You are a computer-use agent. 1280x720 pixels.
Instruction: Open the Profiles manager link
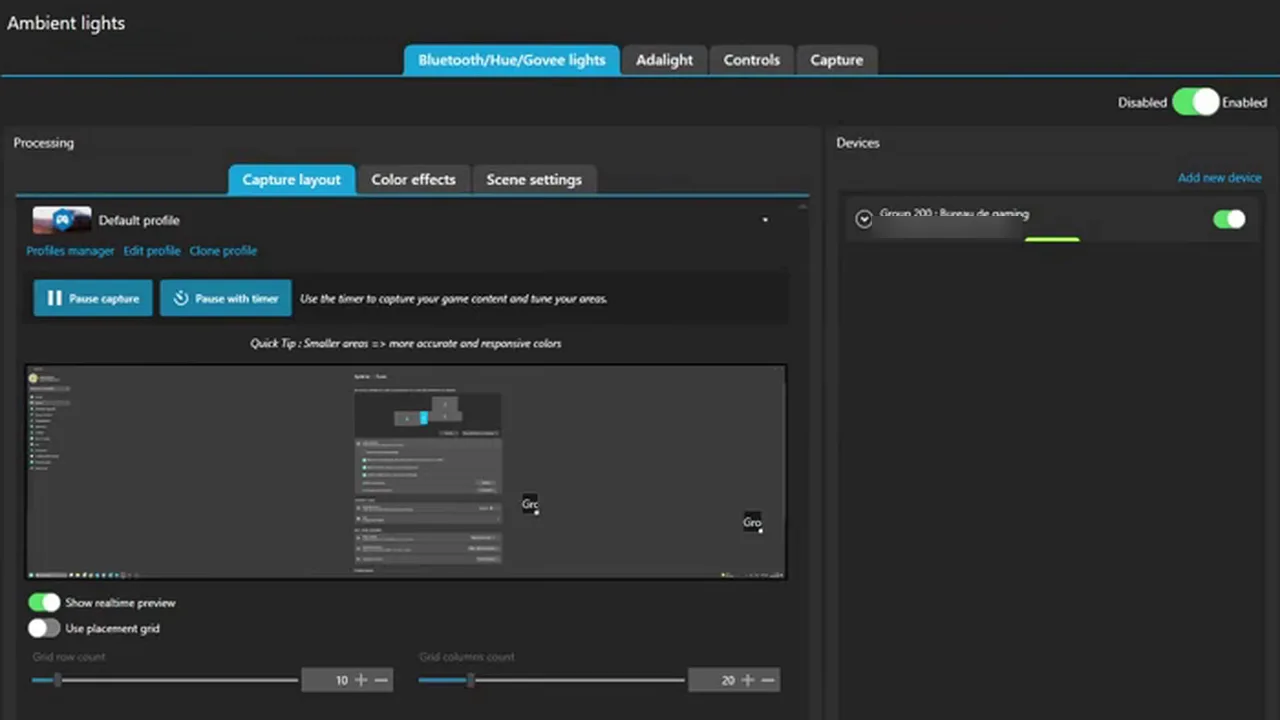70,251
